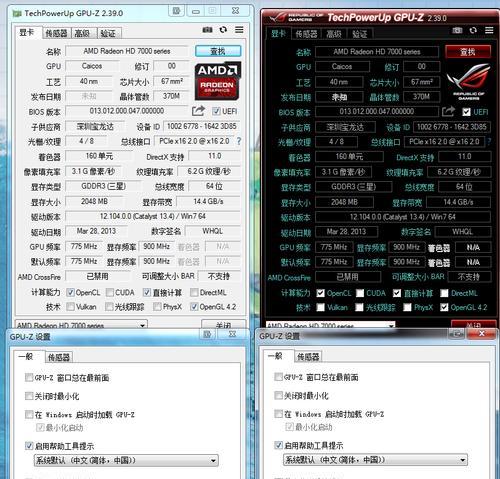500x479 pixels.
Task: Click the refresh icon in ROG GPU-Z window
Action: [473, 30]
